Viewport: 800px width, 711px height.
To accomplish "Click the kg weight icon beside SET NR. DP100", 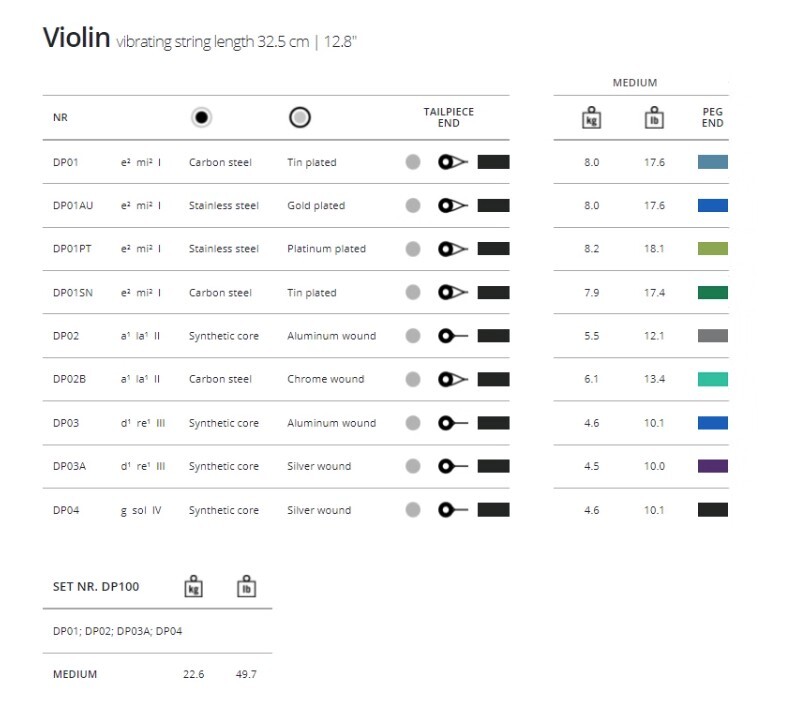I will click(x=193, y=587).
